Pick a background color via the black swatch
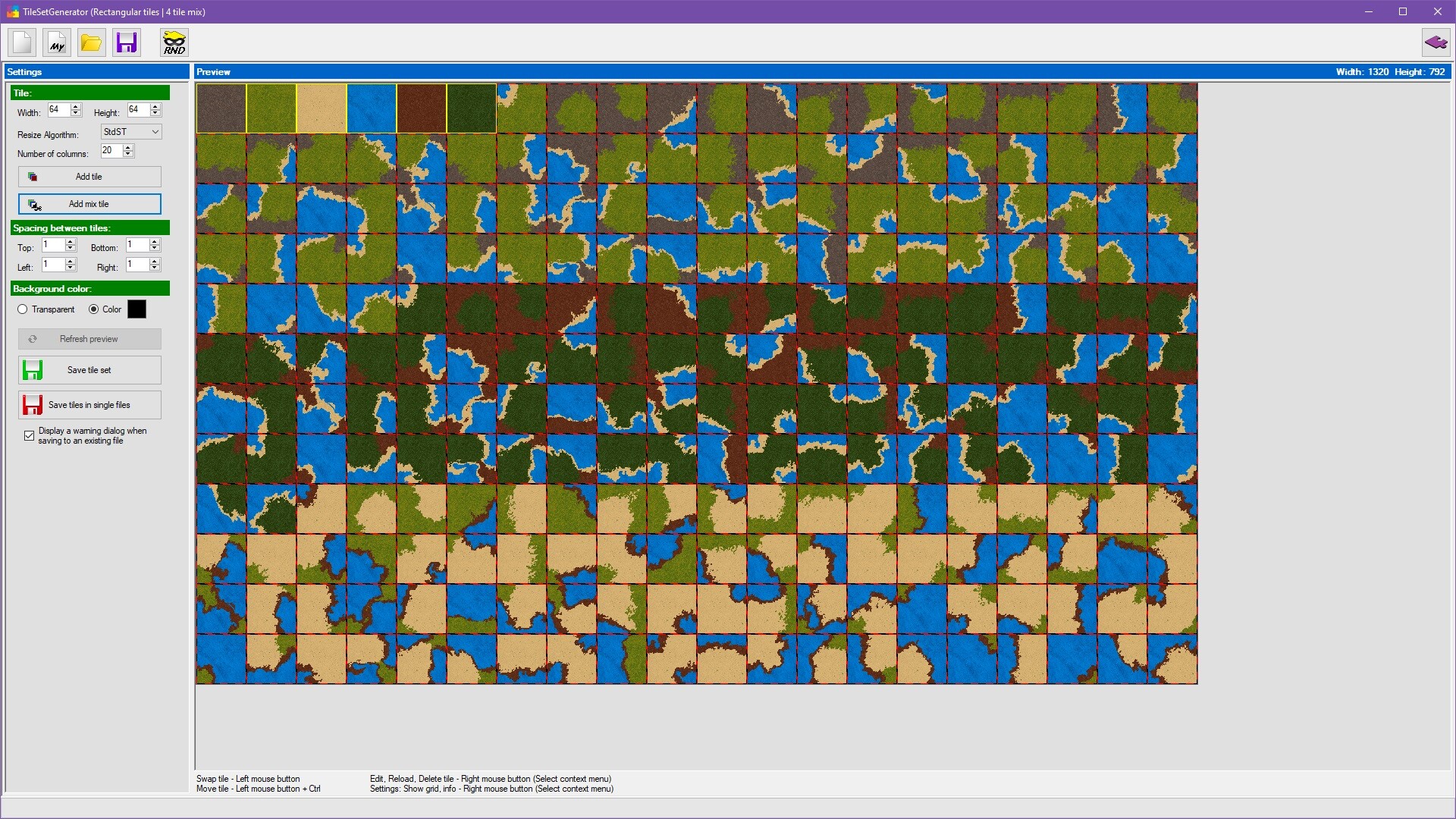This screenshot has width=1456, height=819. pyautogui.click(x=137, y=309)
